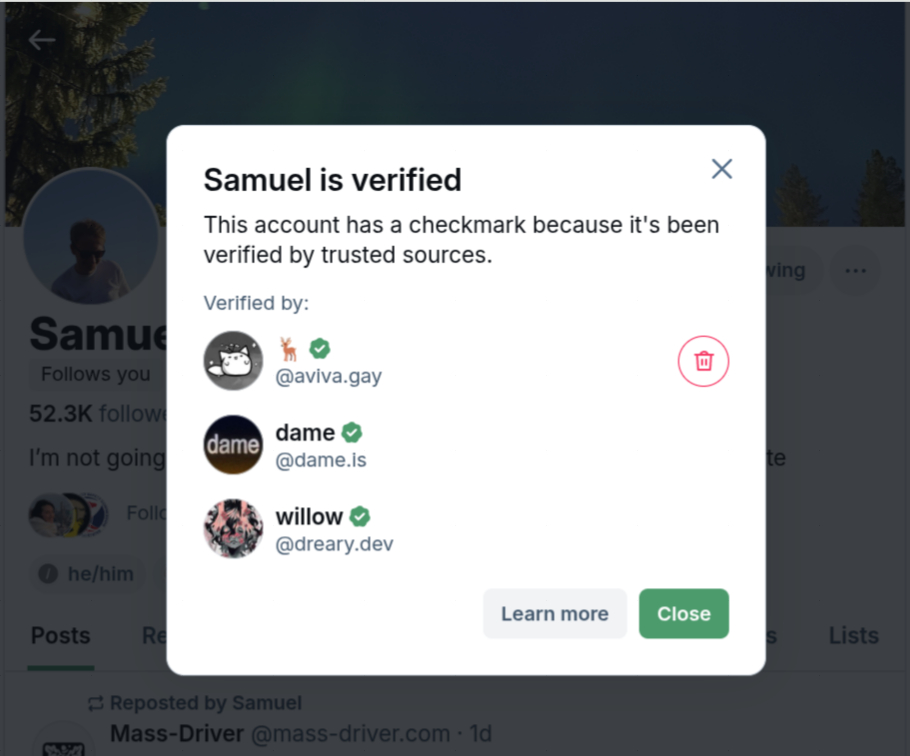Screen dimensions: 910x756
Task: Click the green checkmark beside dame
Action: pyautogui.click(x=352, y=433)
